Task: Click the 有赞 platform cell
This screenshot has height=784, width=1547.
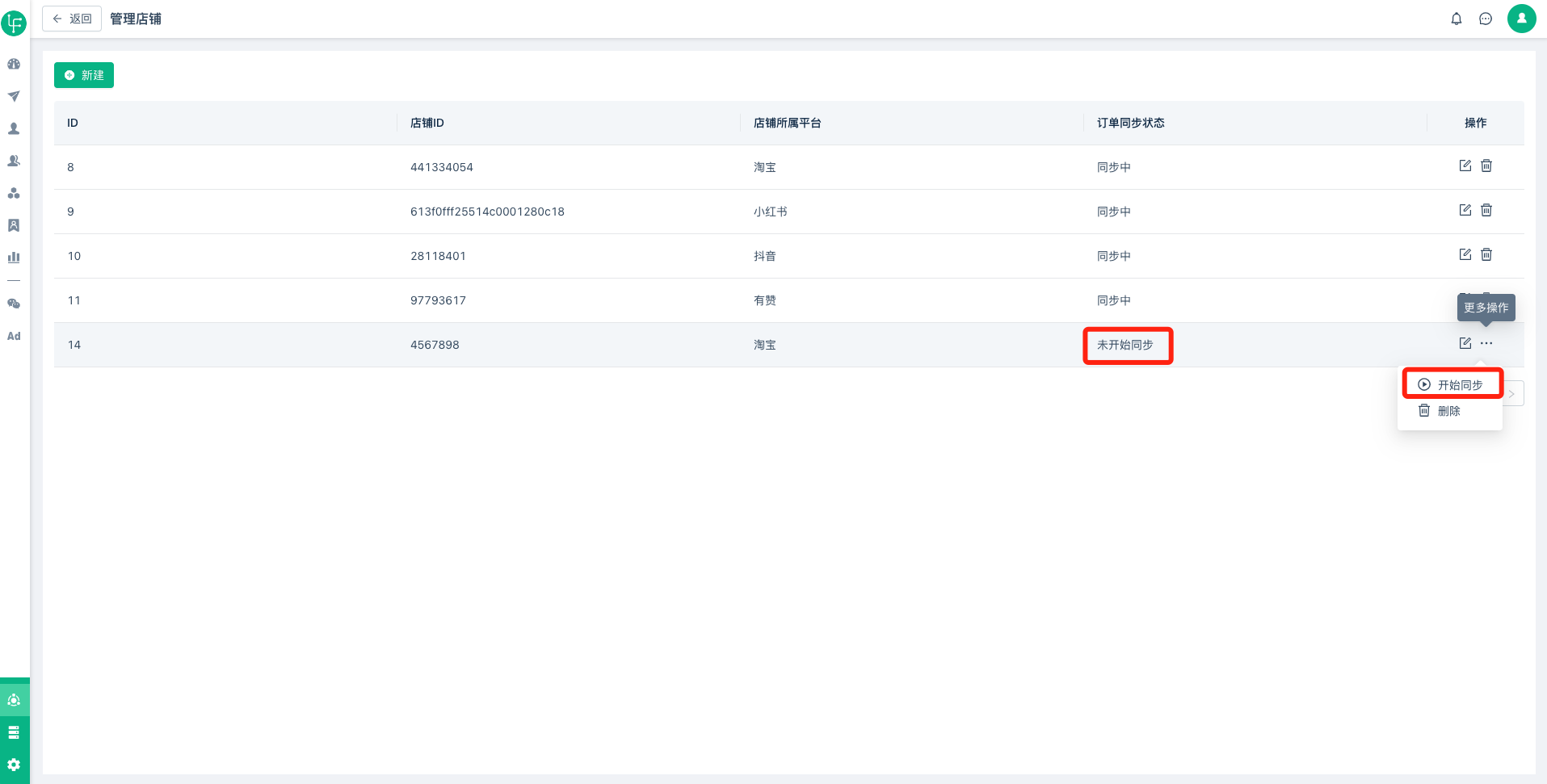Action: [x=765, y=300]
